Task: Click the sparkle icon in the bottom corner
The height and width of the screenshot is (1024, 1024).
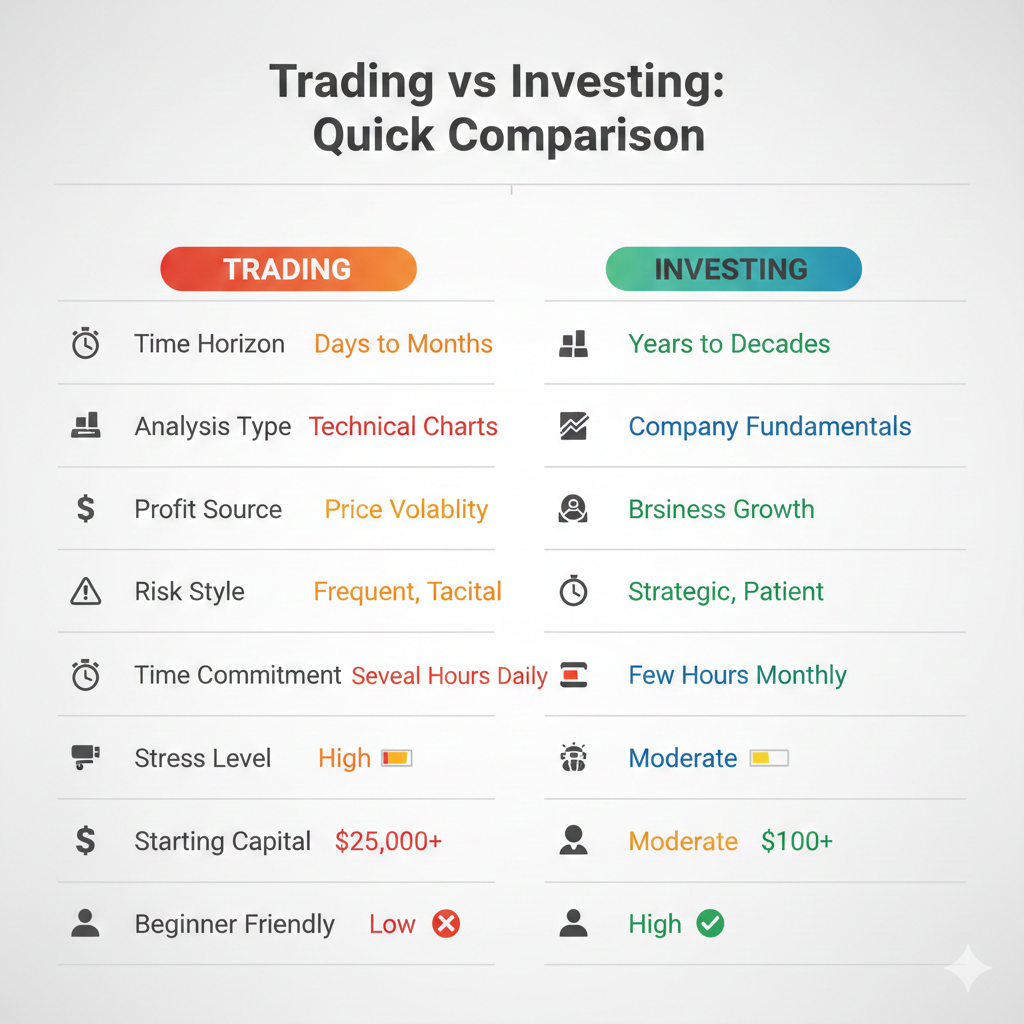Action: click(x=968, y=968)
